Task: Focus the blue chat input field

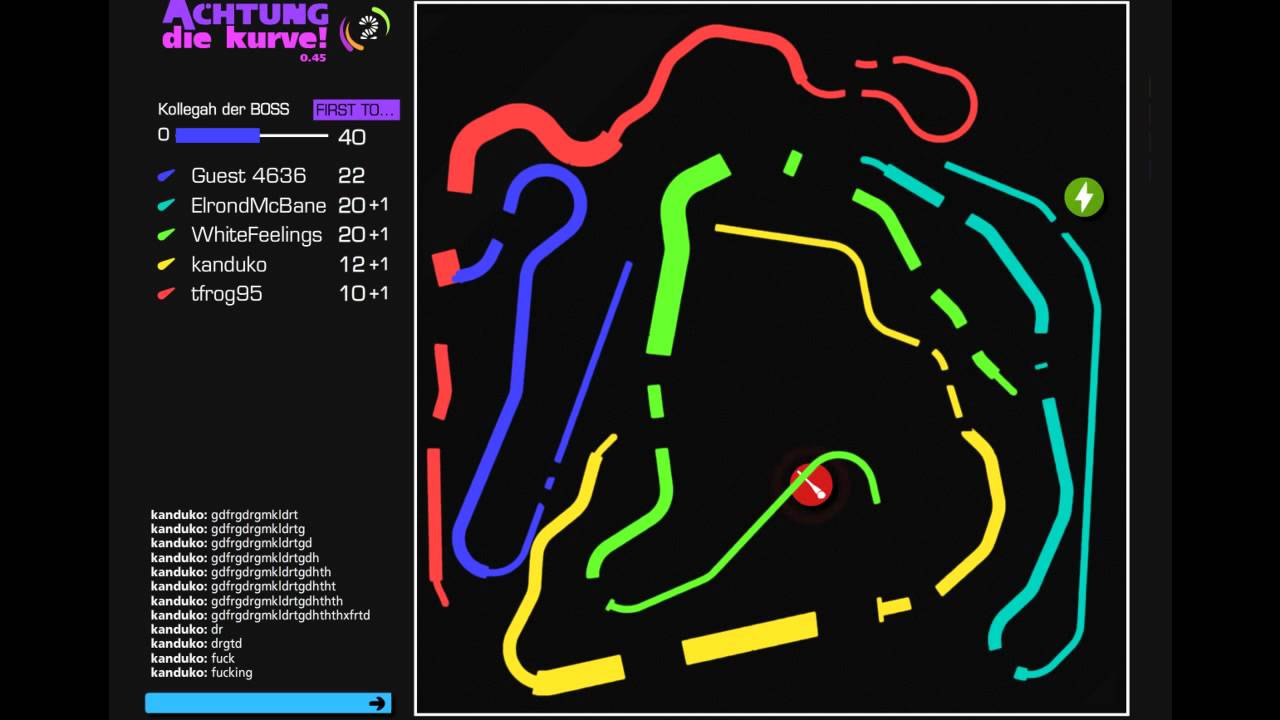Action: tap(268, 703)
